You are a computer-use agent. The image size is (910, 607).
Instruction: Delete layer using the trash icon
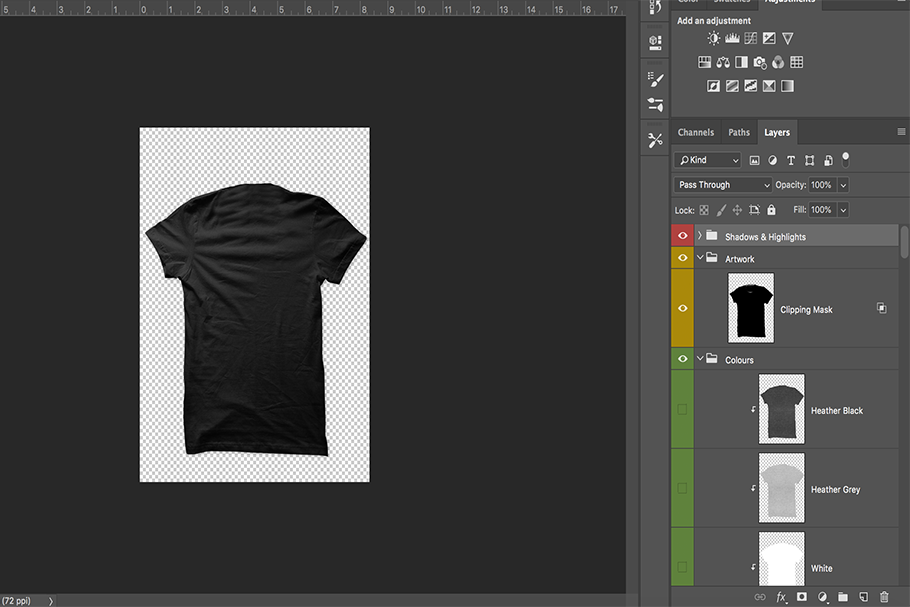tap(883, 597)
